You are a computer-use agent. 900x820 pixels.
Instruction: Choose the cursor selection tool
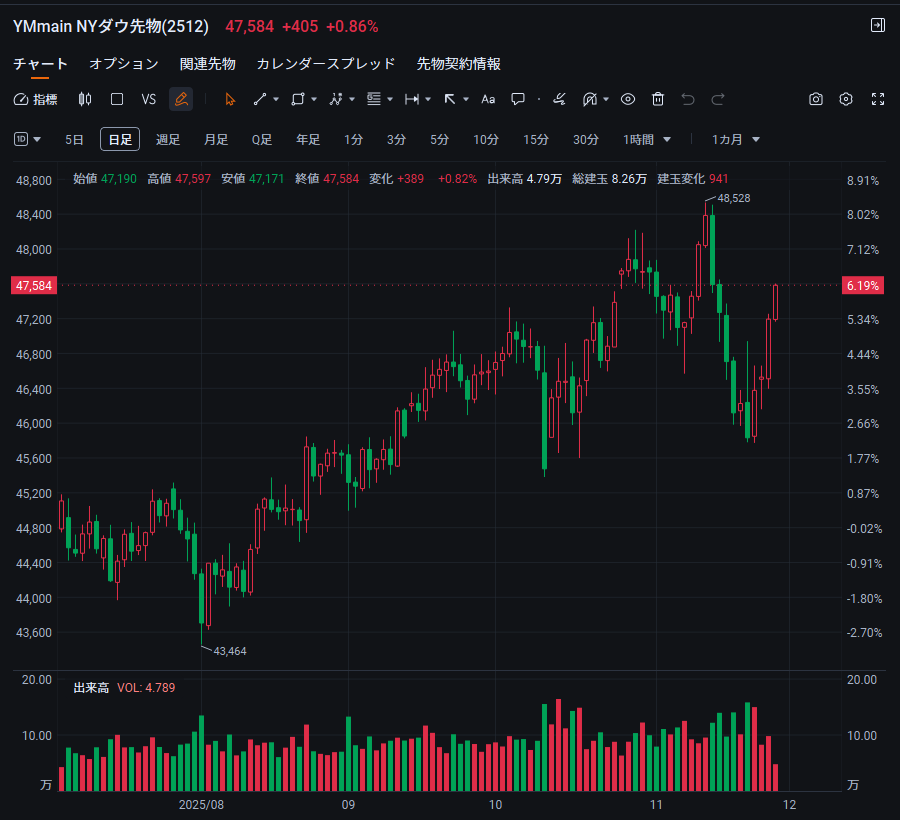click(230, 99)
